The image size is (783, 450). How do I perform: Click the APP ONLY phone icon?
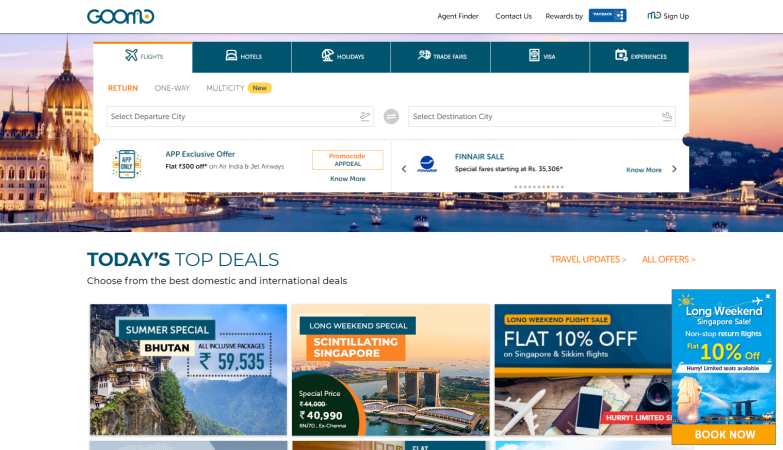coord(127,164)
